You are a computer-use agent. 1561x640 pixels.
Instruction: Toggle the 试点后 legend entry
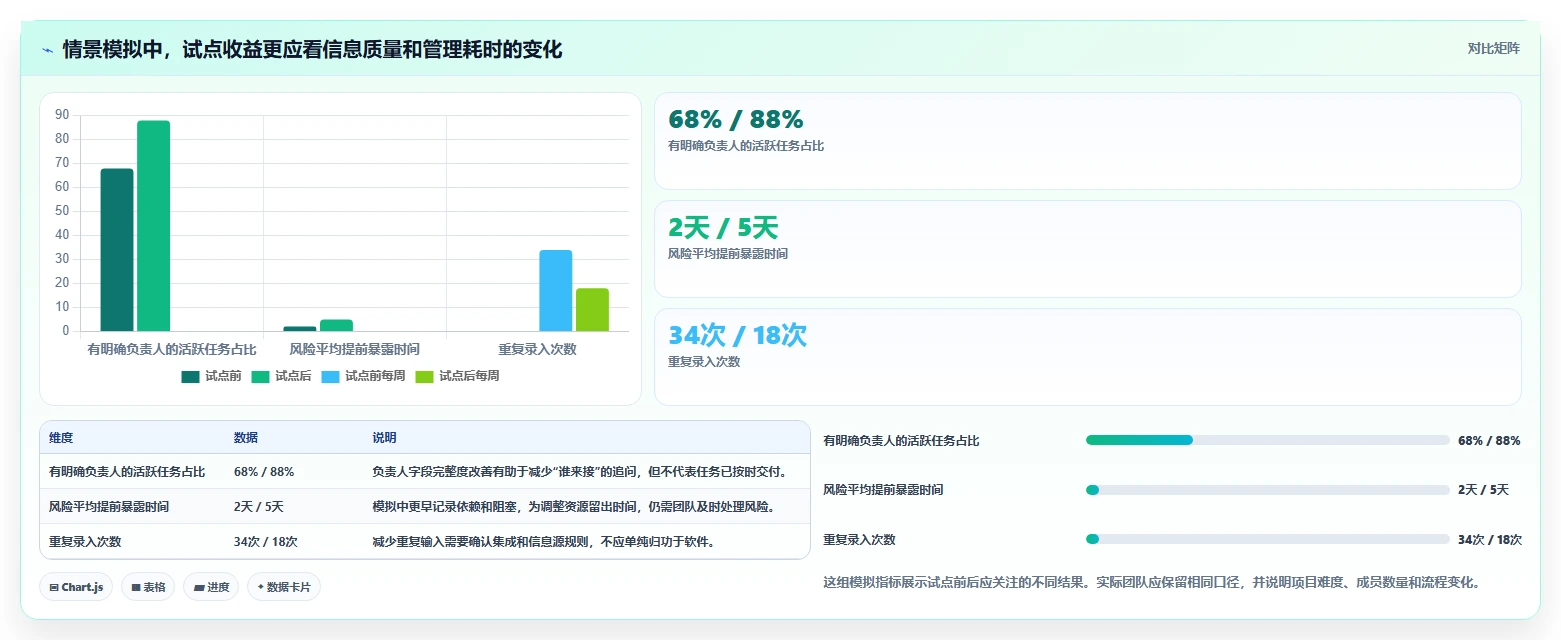[x=281, y=376]
